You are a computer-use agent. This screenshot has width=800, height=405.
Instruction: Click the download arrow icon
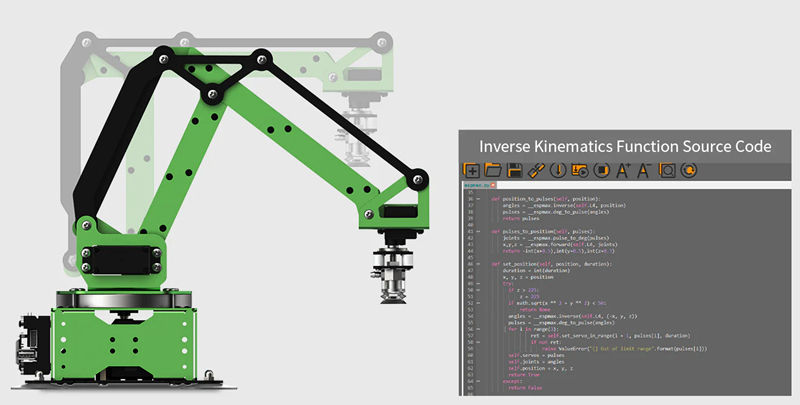558,171
